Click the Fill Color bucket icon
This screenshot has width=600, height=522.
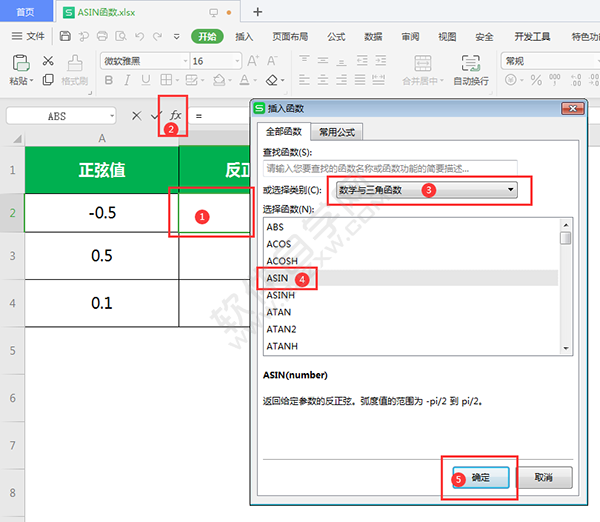[219, 80]
